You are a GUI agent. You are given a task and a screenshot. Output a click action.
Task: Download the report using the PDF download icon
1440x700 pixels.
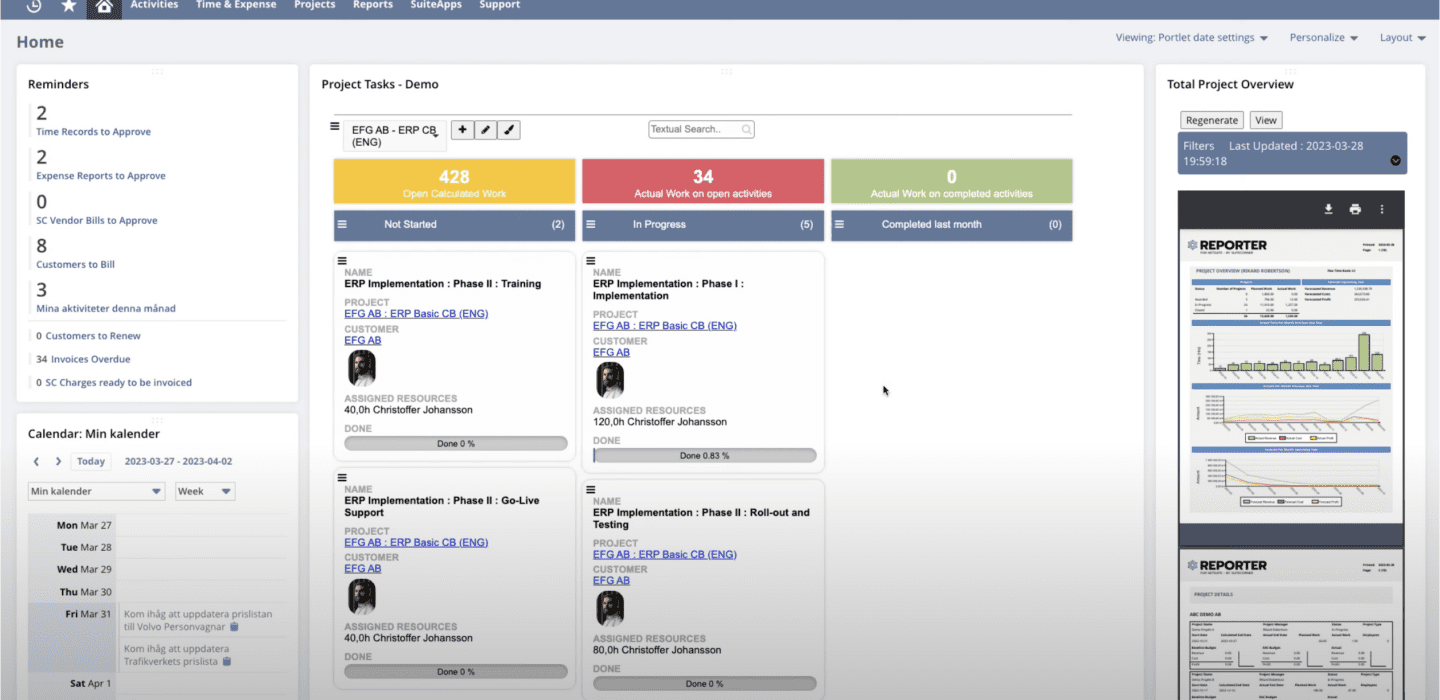(x=1329, y=209)
